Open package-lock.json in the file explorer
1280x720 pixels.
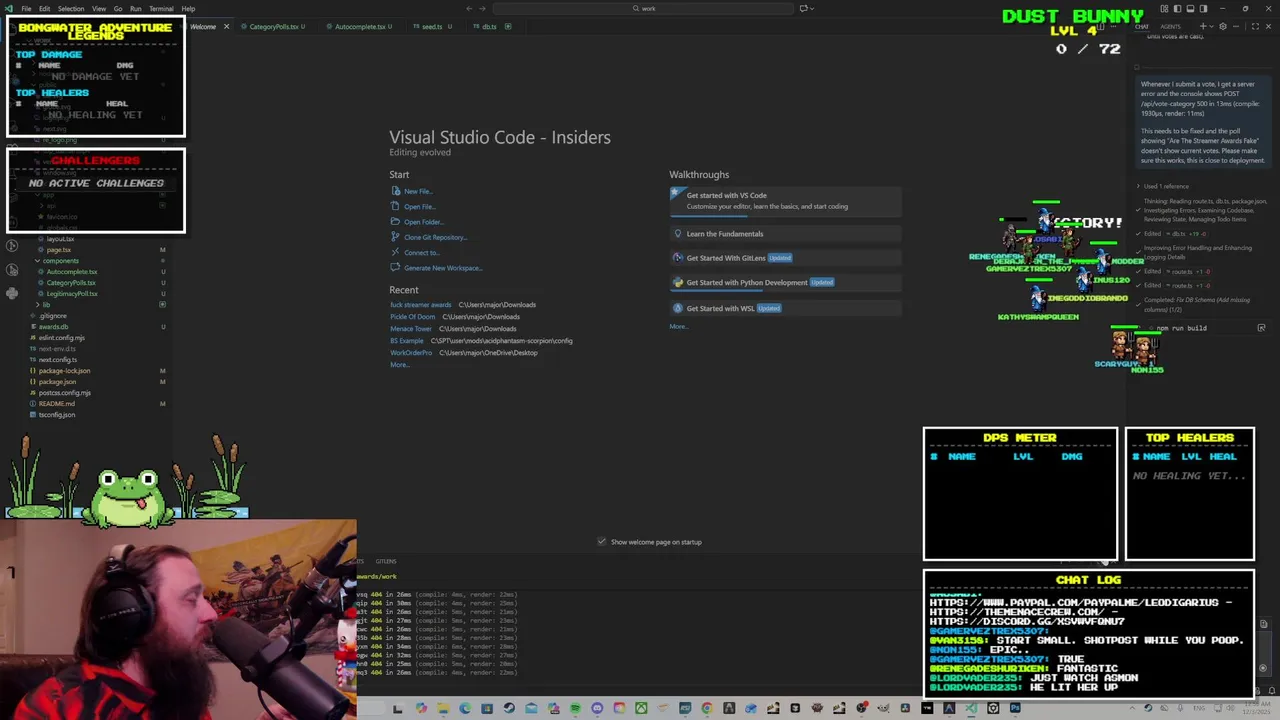click(64, 371)
